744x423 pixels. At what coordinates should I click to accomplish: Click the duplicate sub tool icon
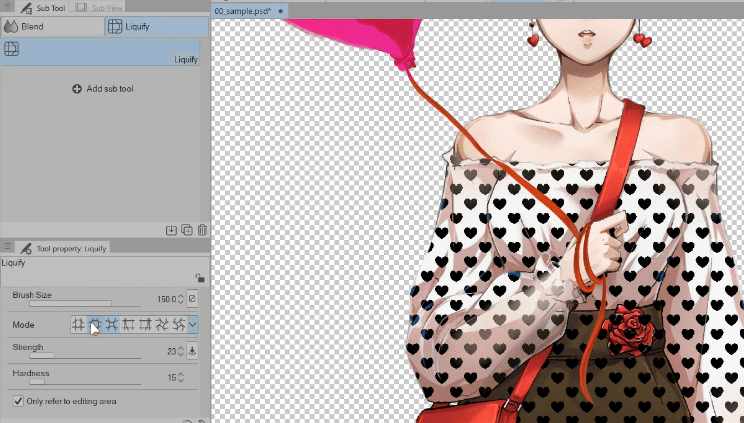187,230
